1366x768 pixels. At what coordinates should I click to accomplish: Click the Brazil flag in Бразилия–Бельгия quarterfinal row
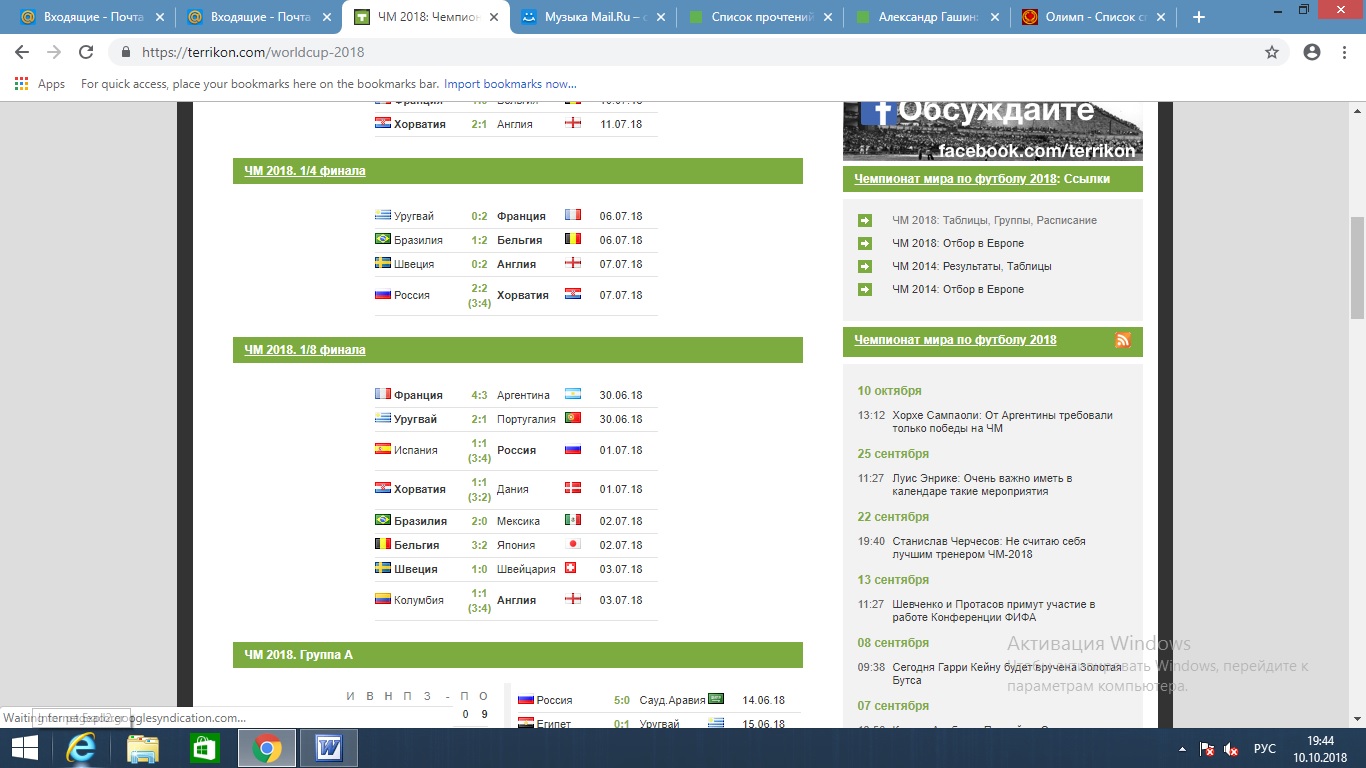click(382, 239)
